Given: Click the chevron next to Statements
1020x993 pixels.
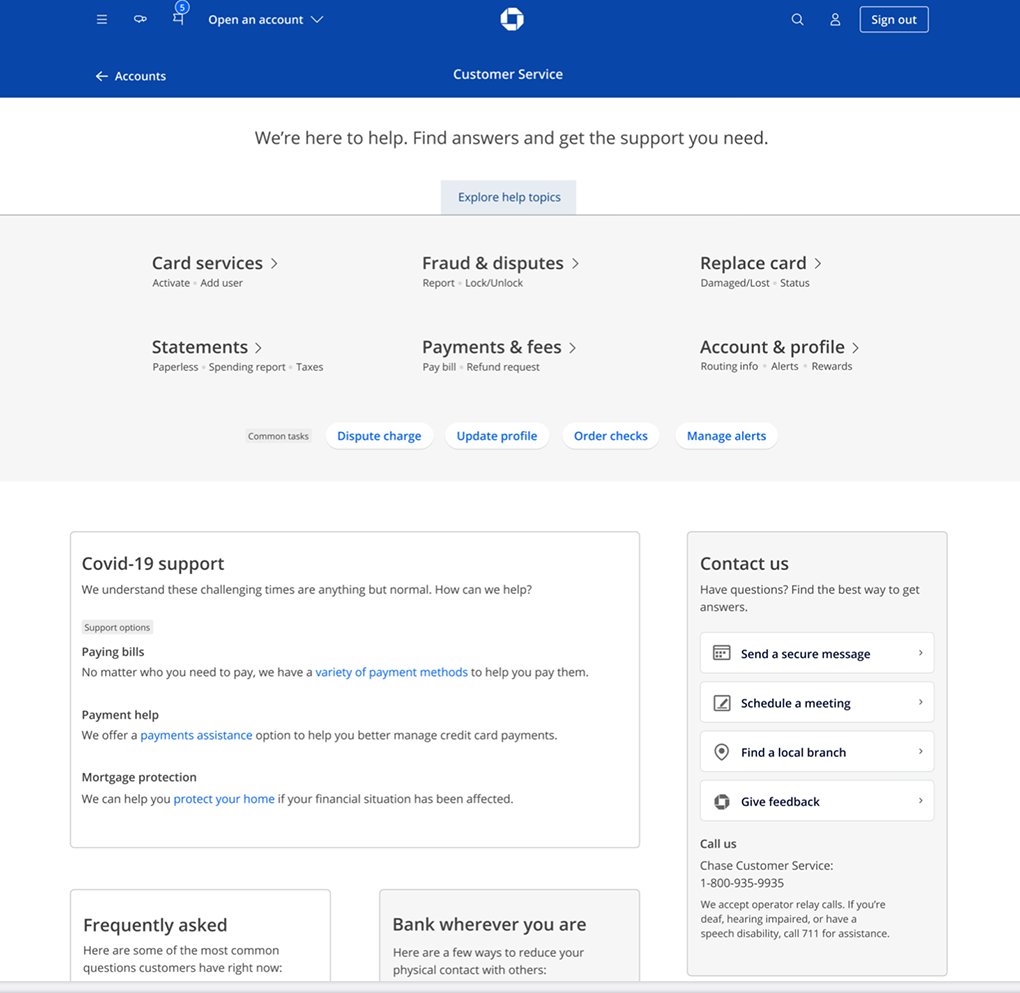Looking at the screenshot, I should click(258, 347).
